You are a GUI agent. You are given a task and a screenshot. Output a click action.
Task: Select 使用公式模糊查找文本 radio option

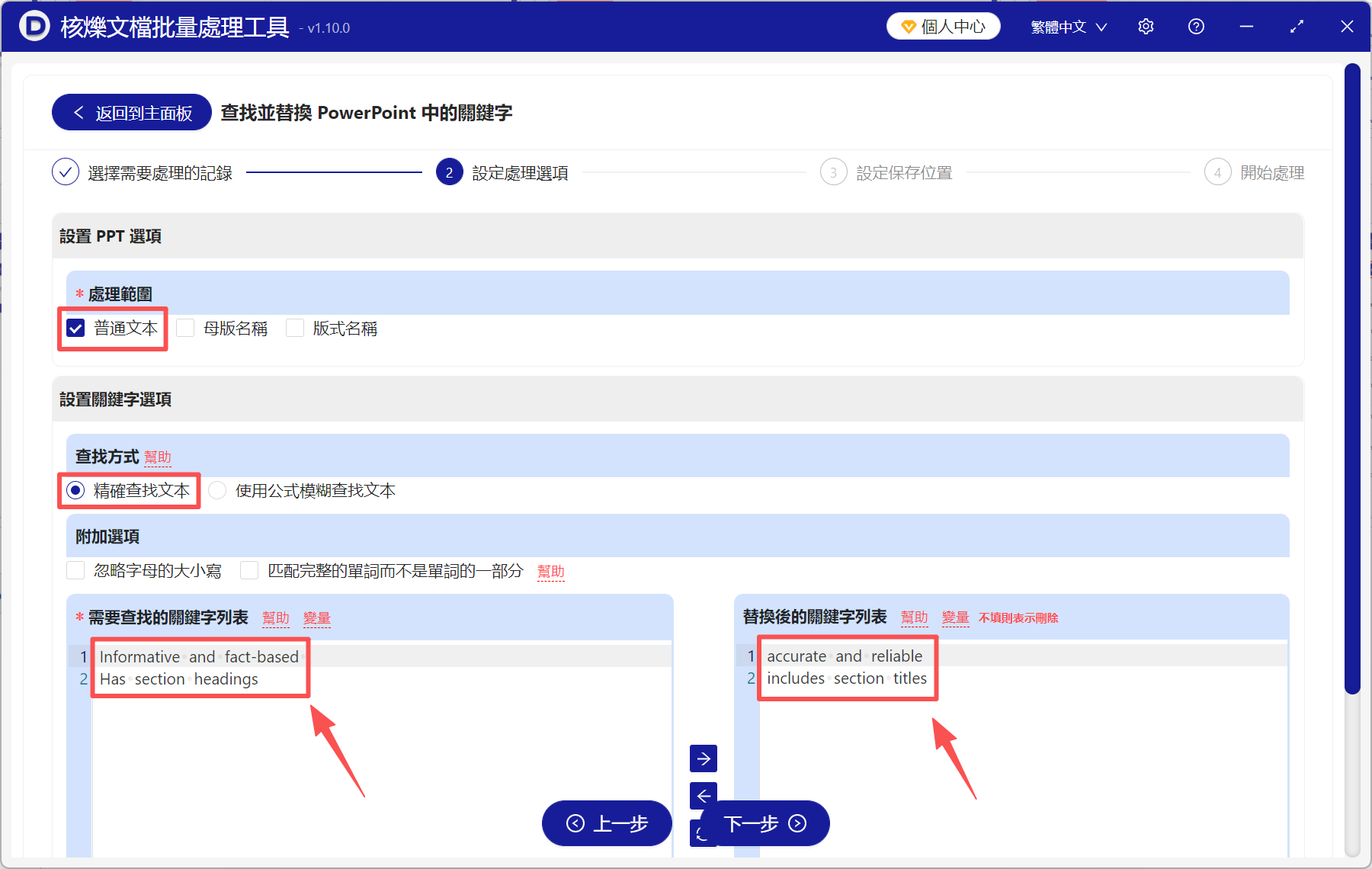pos(217,490)
